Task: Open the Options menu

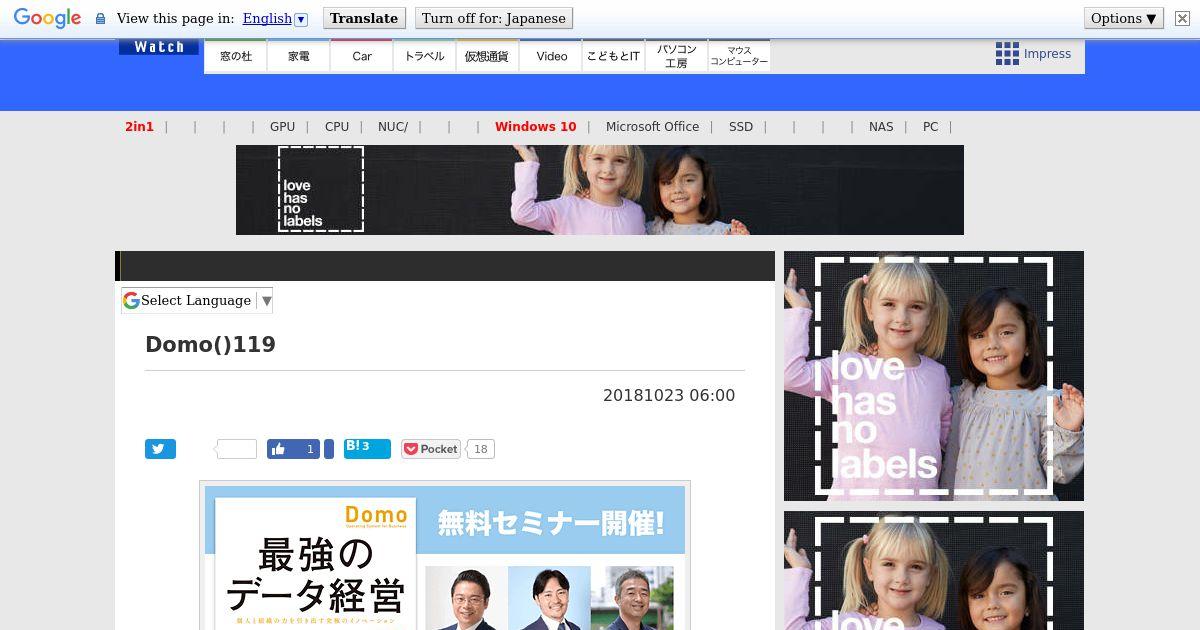Action: tap(1124, 18)
